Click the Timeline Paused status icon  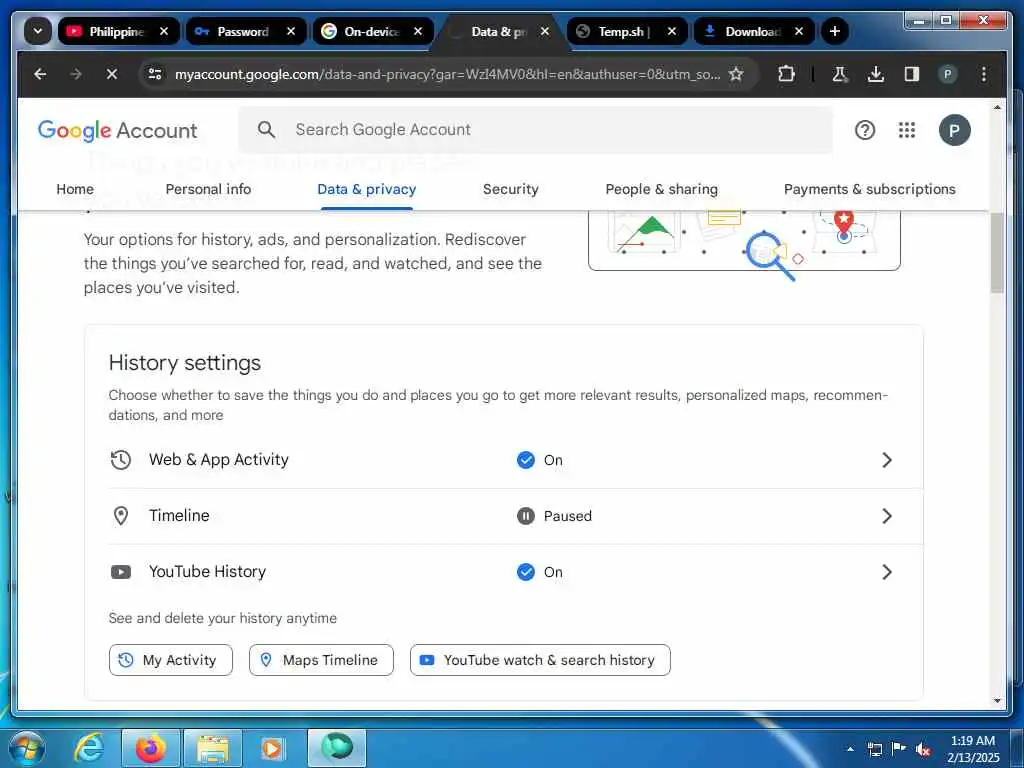click(526, 516)
